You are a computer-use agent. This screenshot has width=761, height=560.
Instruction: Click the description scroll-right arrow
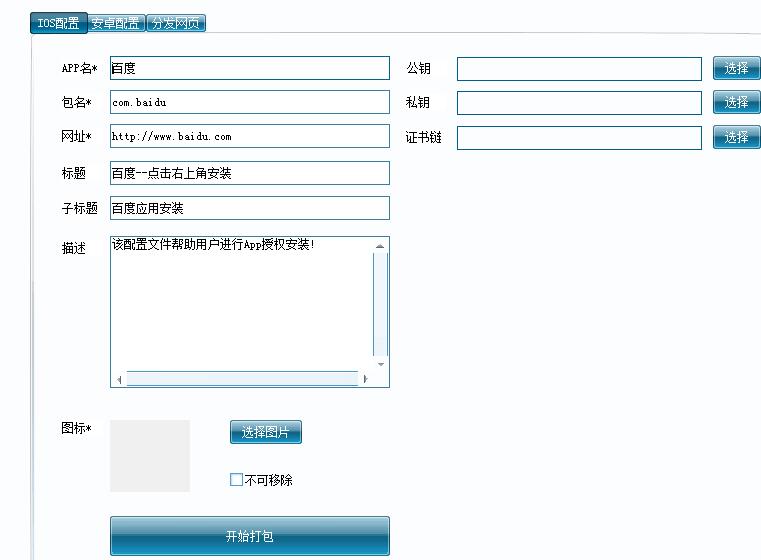pyautogui.click(x=365, y=379)
